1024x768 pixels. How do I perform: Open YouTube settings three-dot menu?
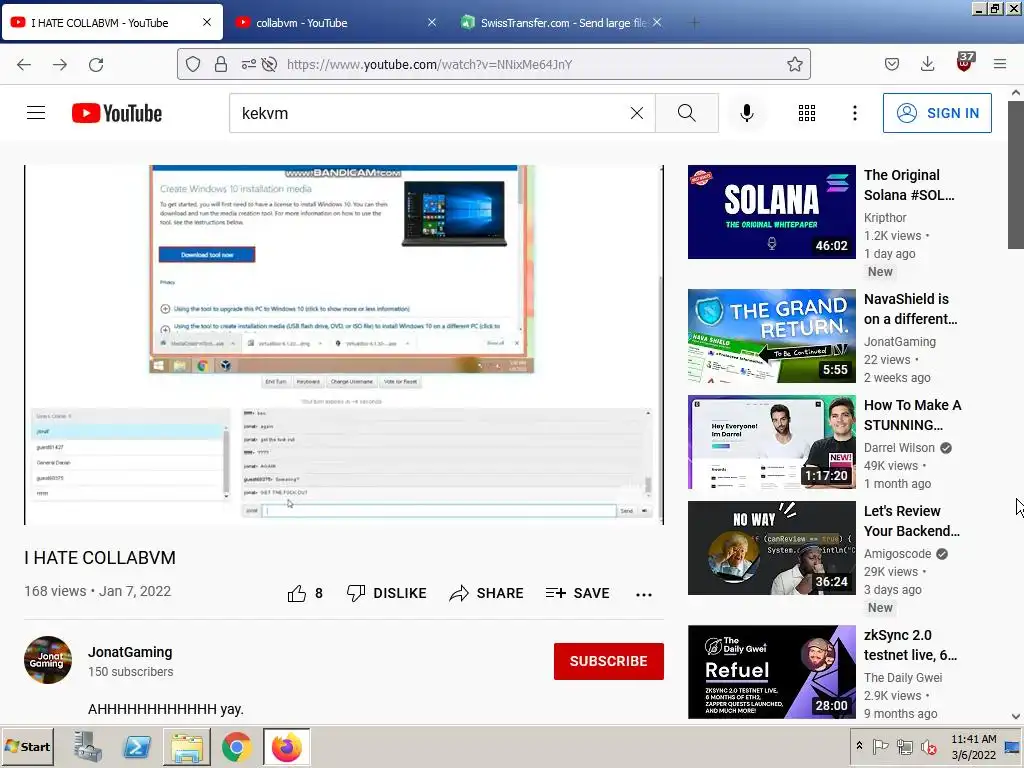[x=854, y=113]
